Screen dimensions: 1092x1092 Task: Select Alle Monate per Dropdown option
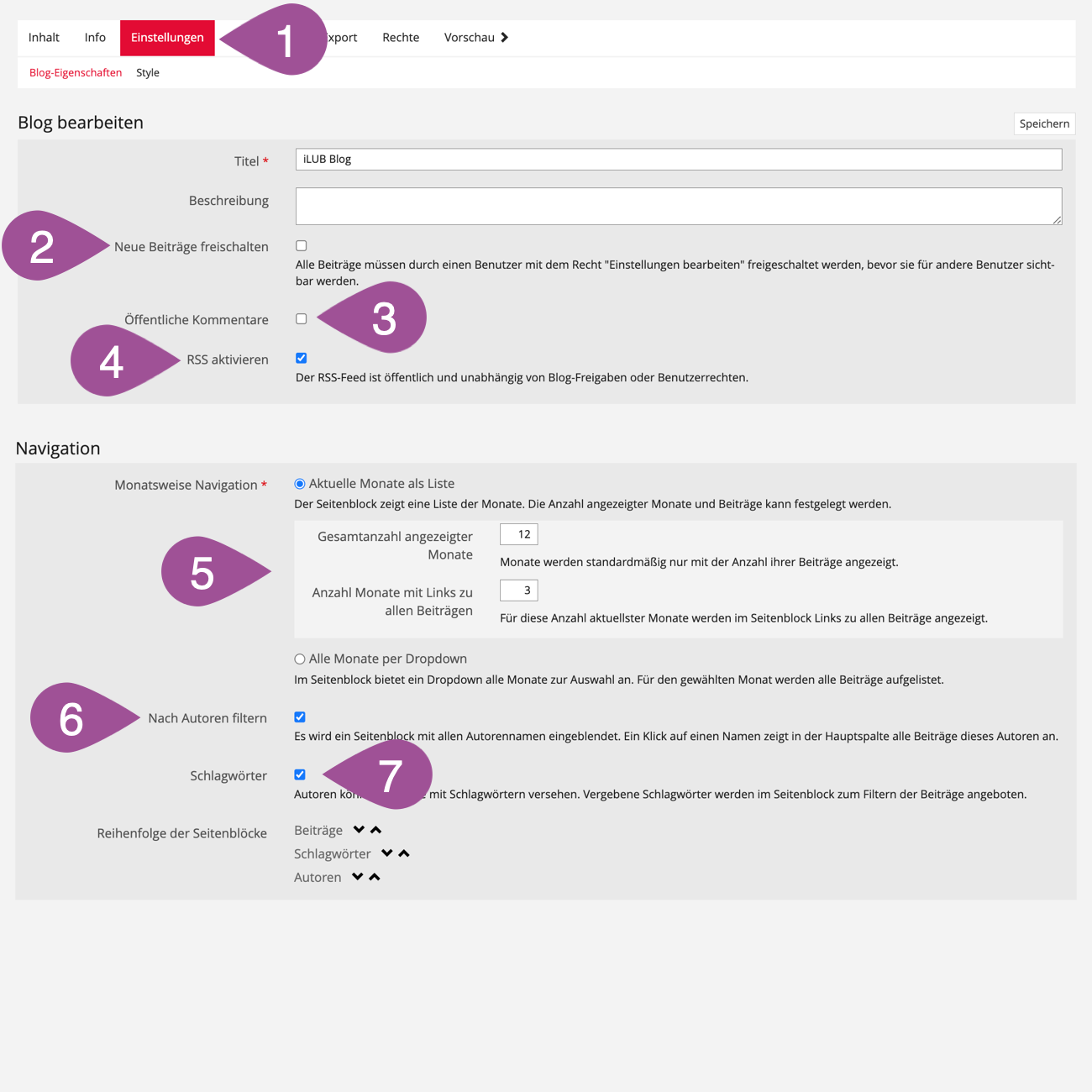click(x=300, y=659)
